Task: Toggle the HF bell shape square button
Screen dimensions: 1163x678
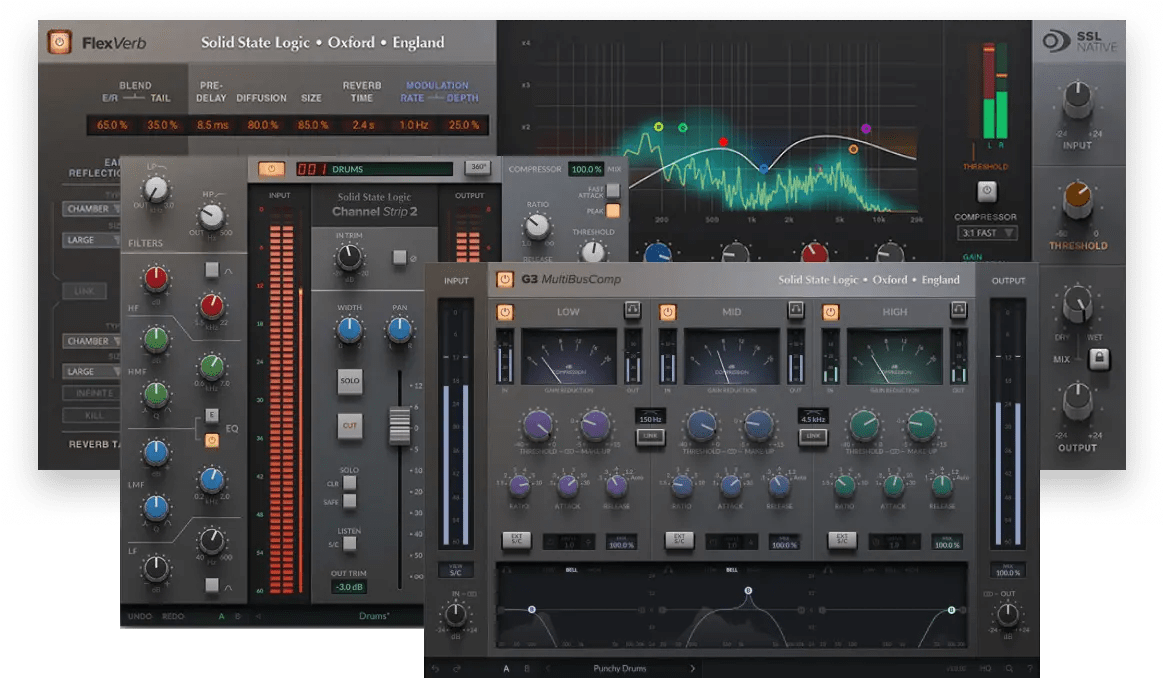Action: coord(211,269)
